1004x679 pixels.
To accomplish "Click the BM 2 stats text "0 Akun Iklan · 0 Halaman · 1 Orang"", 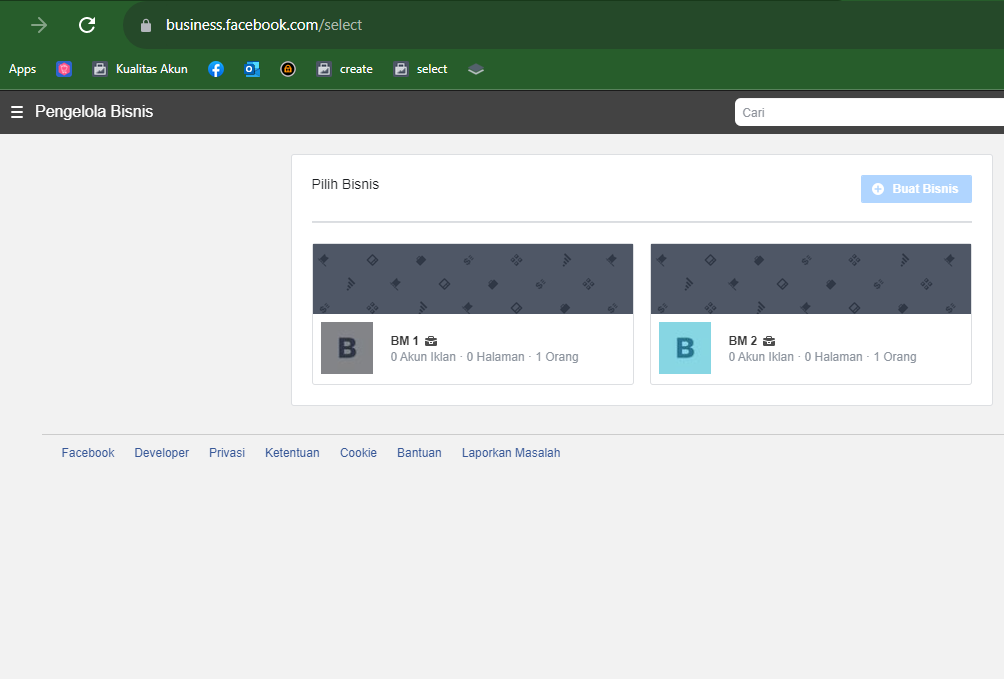I will (x=822, y=357).
